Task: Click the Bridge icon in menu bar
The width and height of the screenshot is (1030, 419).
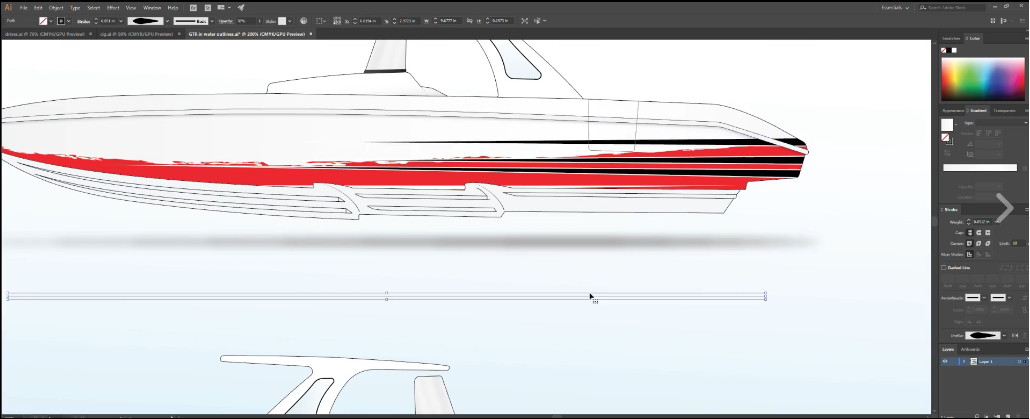Action: coord(193,7)
